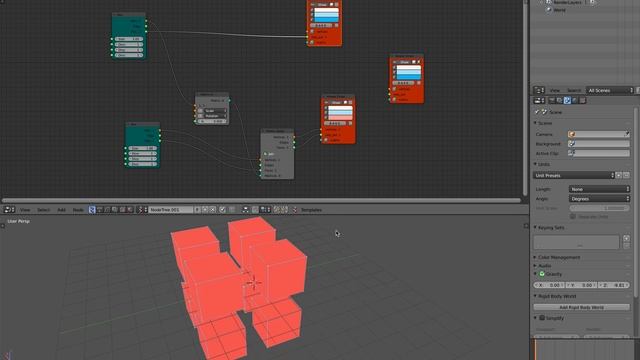
Task: Click the blue color bar on top red node
Action: tap(326, 19)
